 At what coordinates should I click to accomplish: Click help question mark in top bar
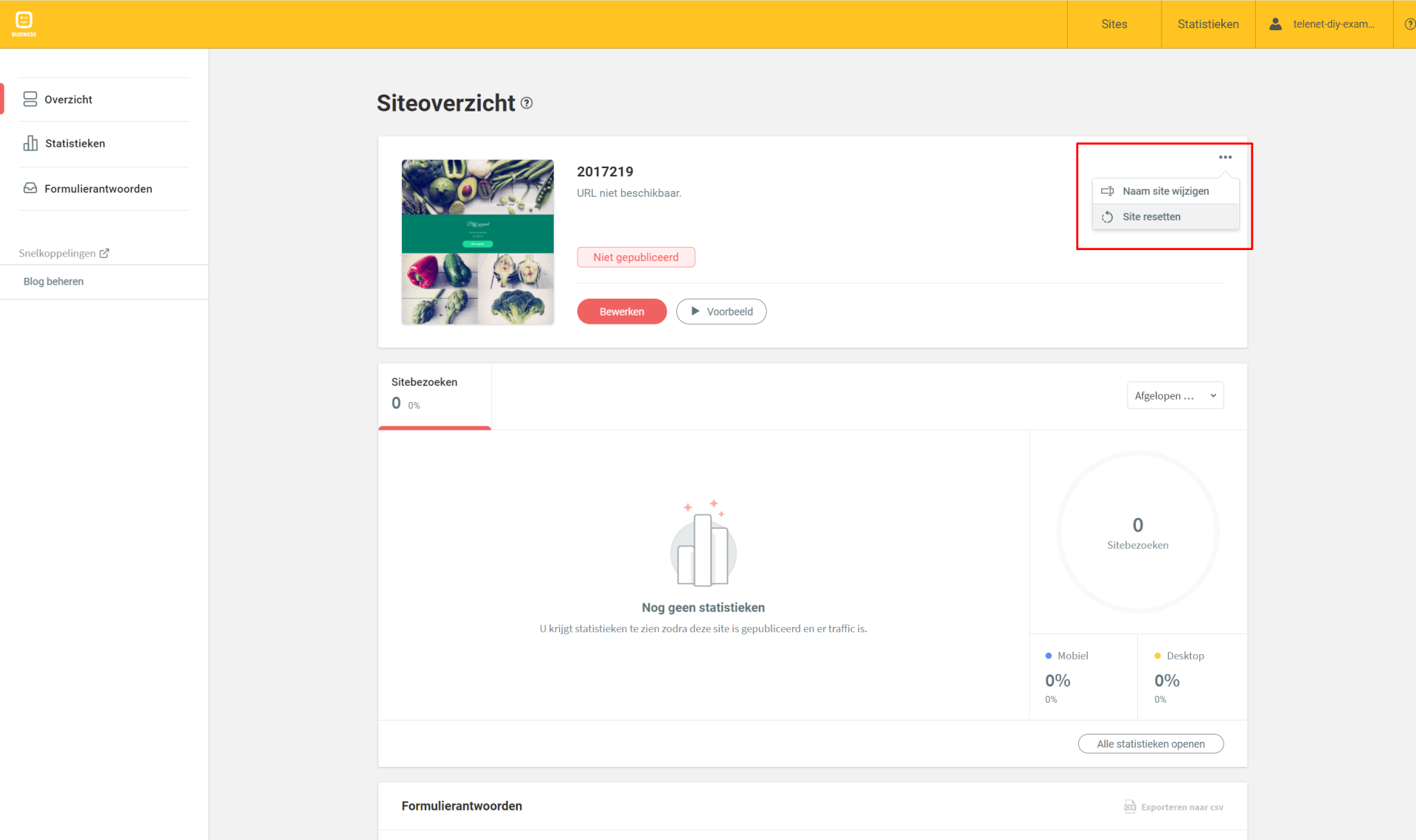[1409, 24]
